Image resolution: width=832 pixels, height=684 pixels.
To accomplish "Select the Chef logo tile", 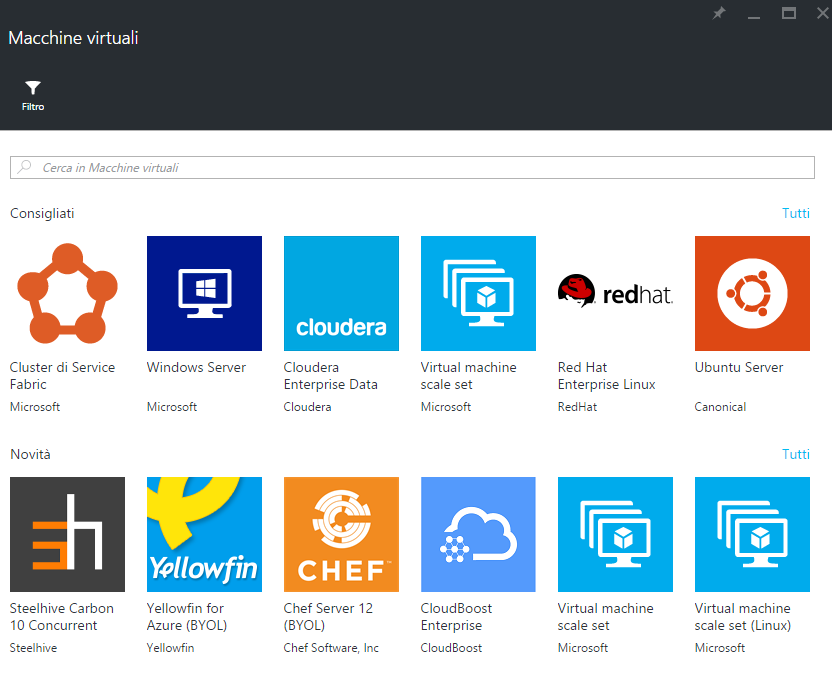I will (341, 534).
